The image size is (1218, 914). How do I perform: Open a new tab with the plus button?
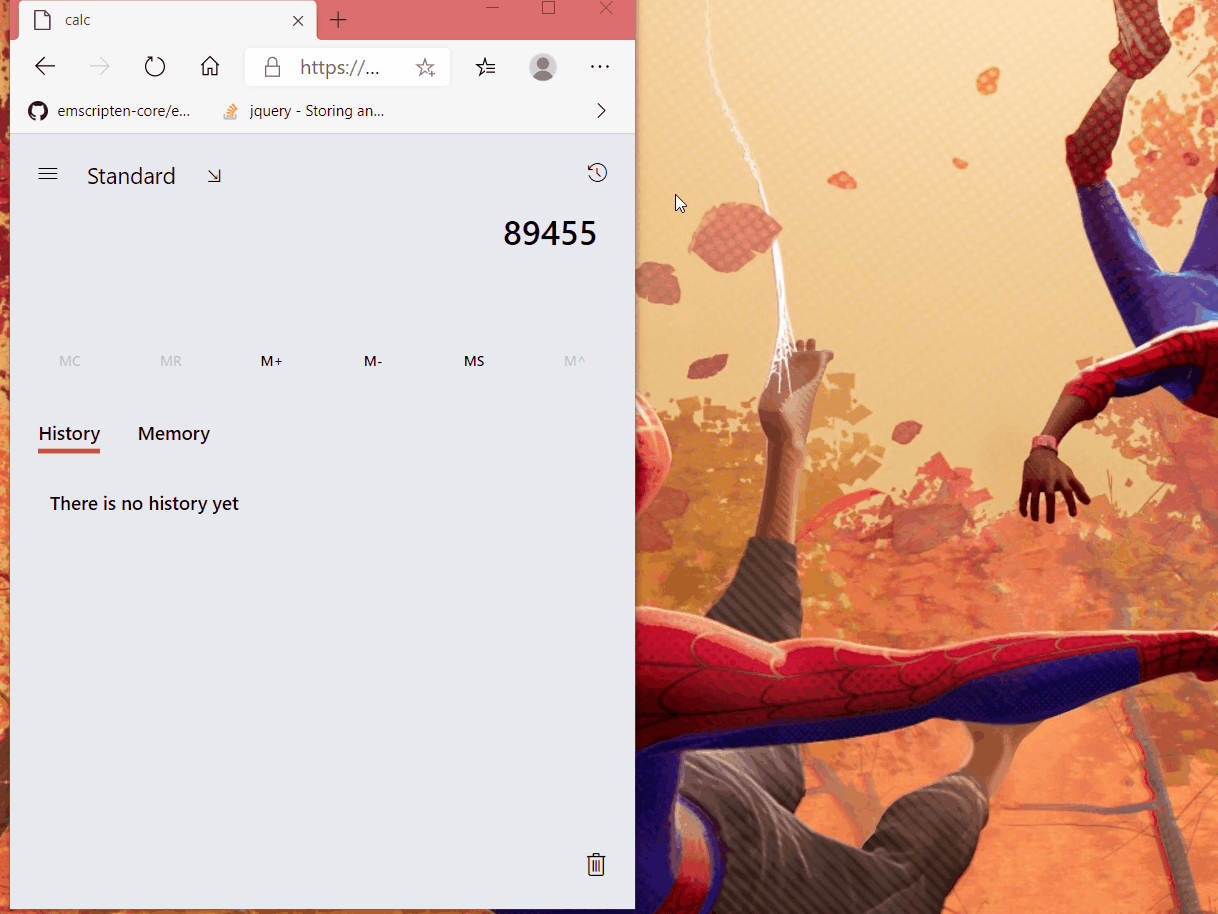[x=338, y=20]
